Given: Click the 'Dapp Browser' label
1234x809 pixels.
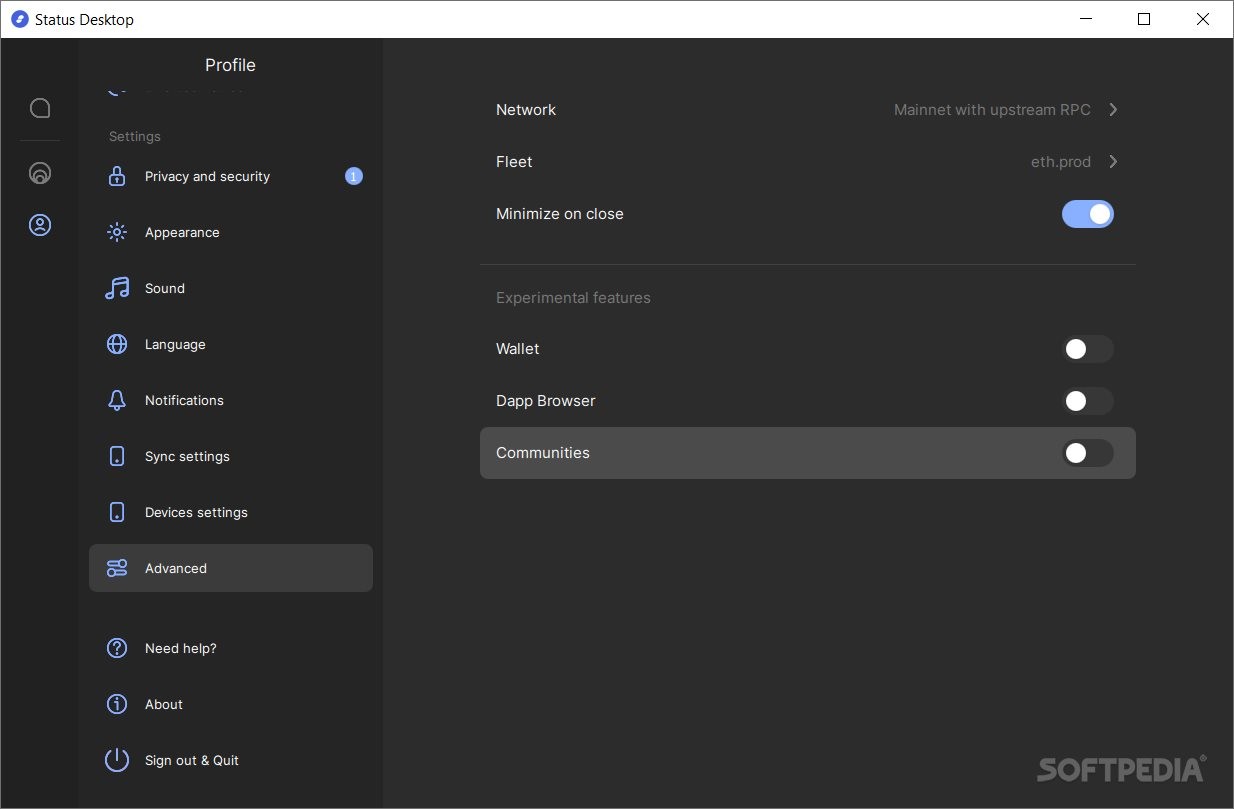Looking at the screenshot, I should click(546, 401).
